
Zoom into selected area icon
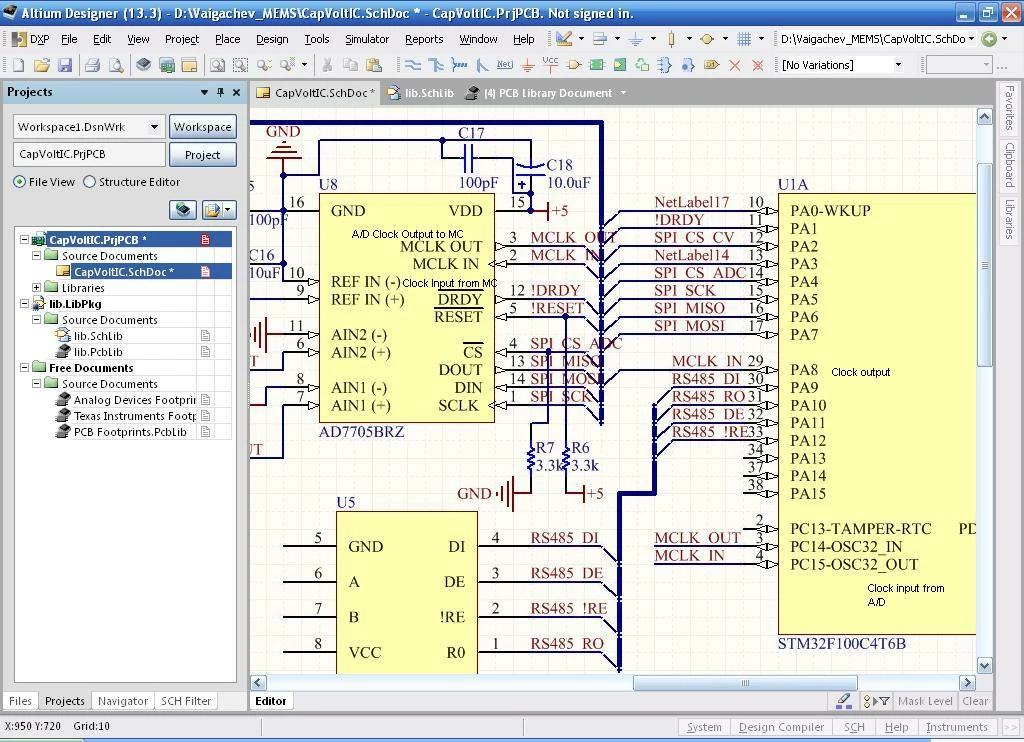240,65
